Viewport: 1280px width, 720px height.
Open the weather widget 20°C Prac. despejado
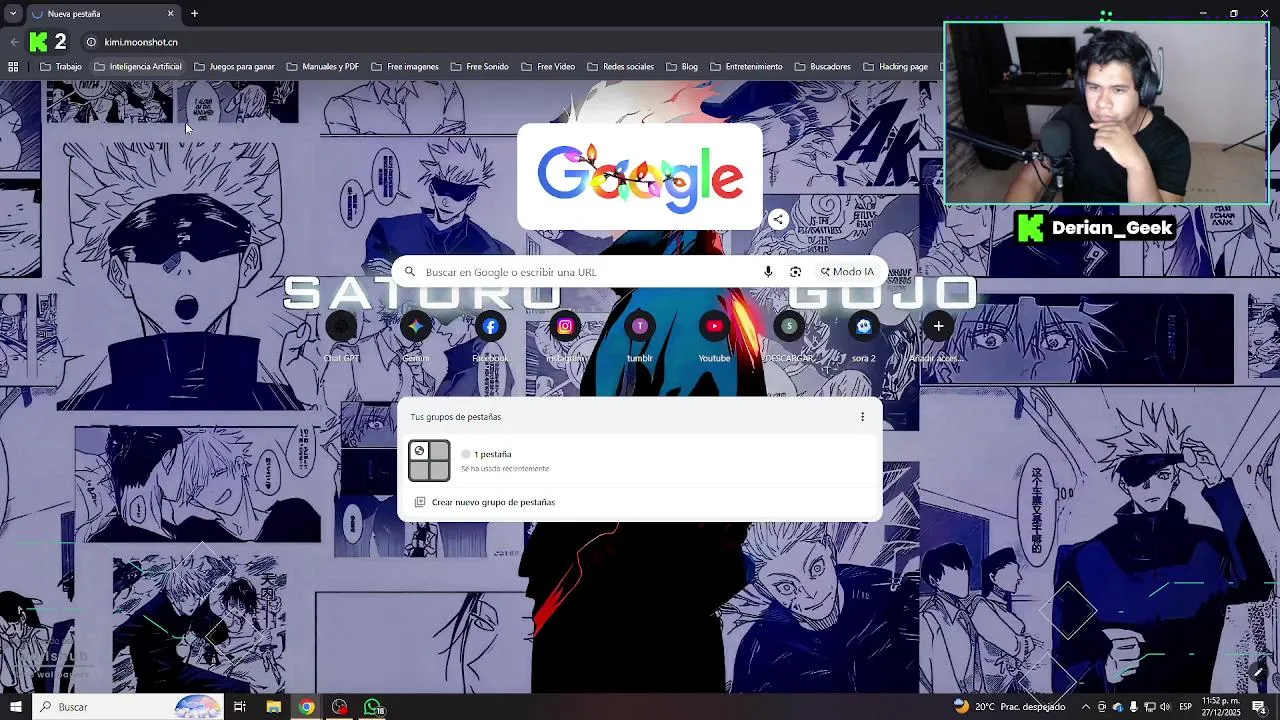tap(1010, 707)
